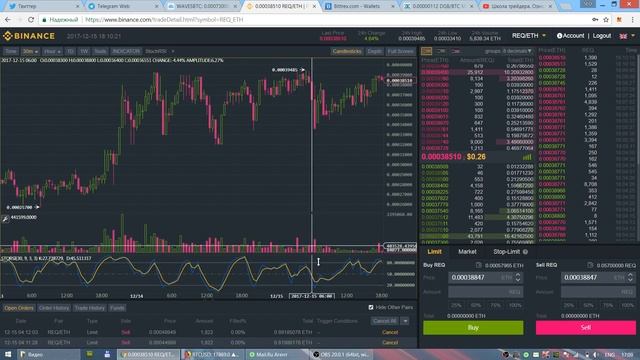The height and width of the screenshot is (360, 640).
Task: Switch to the Limit order tab
Action: click(x=434, y=252)
